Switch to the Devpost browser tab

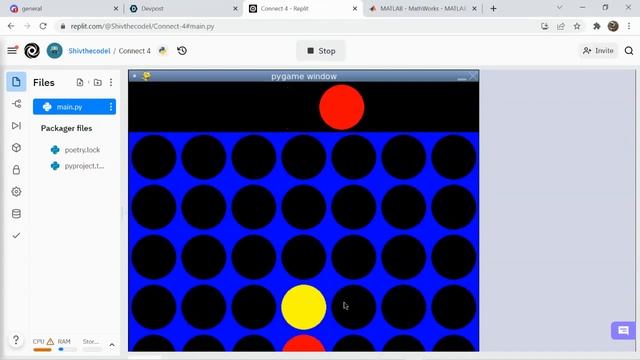click(182, 9)
